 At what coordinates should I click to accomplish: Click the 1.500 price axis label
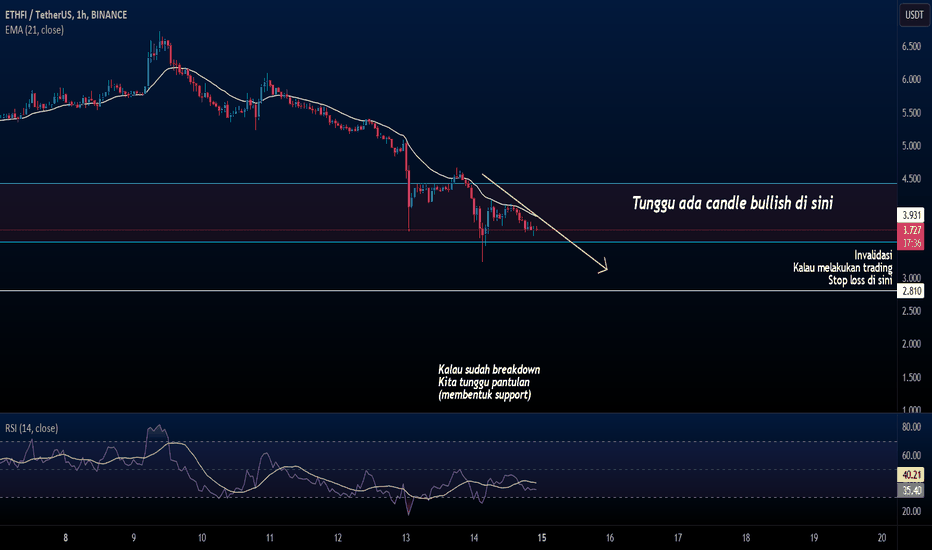911,377
